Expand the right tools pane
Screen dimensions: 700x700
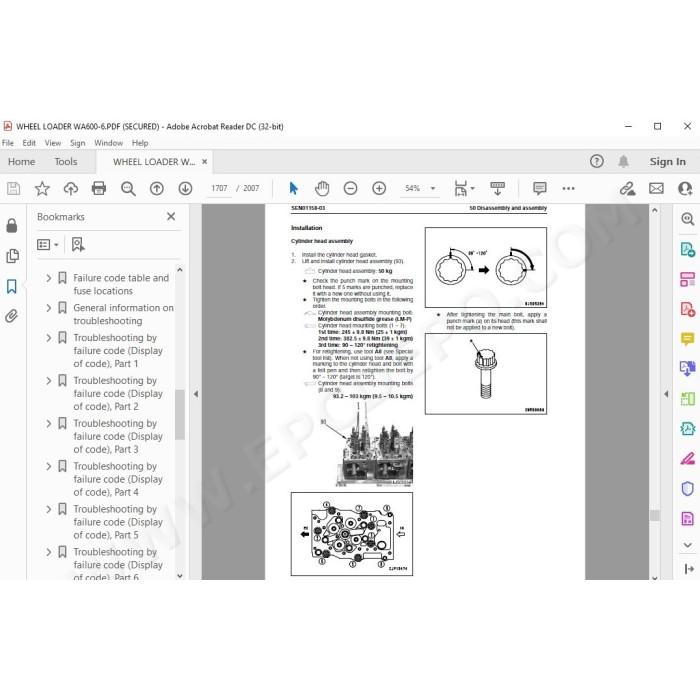(x=666, y=394)
